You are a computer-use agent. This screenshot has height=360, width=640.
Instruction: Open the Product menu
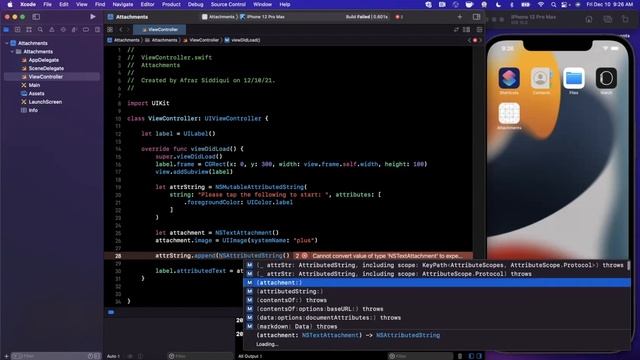pyautogui.click(x=171, y=4)
